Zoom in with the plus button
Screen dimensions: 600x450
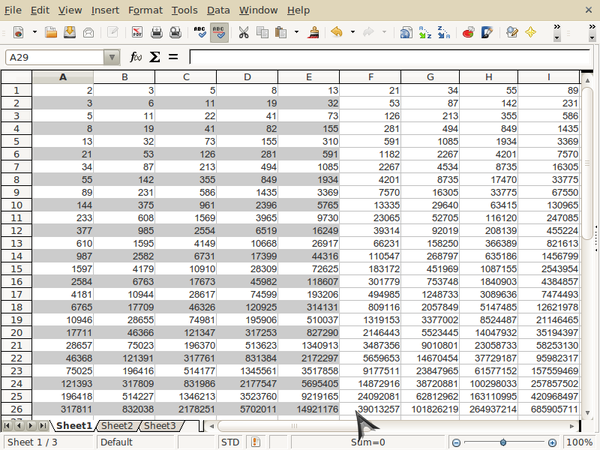pos(552,443)
